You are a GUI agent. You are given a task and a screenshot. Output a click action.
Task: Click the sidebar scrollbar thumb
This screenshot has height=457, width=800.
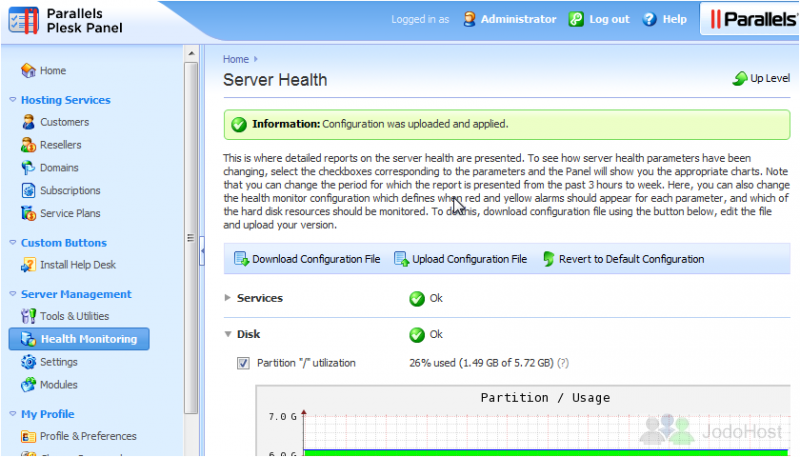(x=191, y=238)
